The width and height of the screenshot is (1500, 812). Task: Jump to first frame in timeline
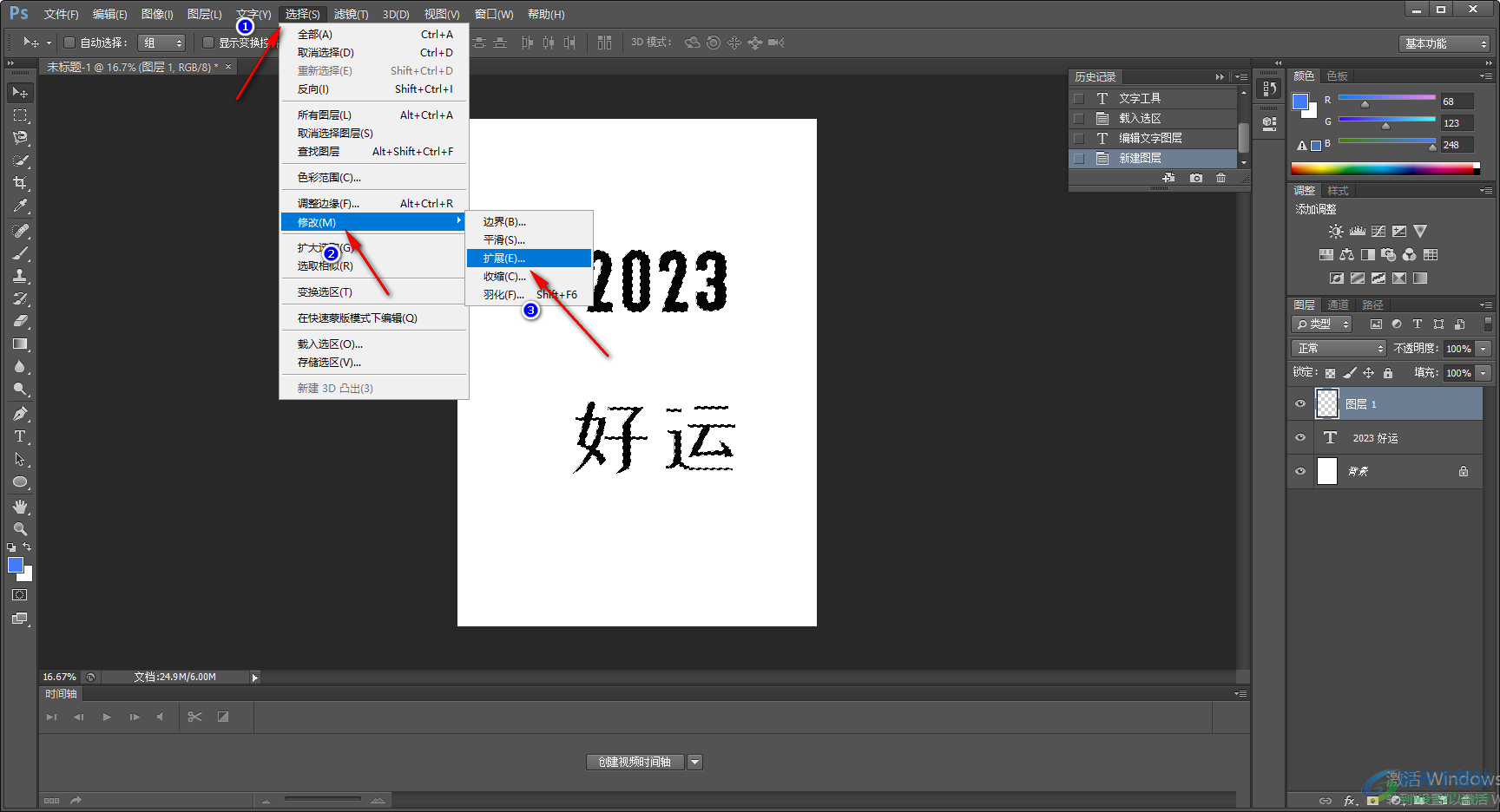pyautogui.click(x=51, y=717)
